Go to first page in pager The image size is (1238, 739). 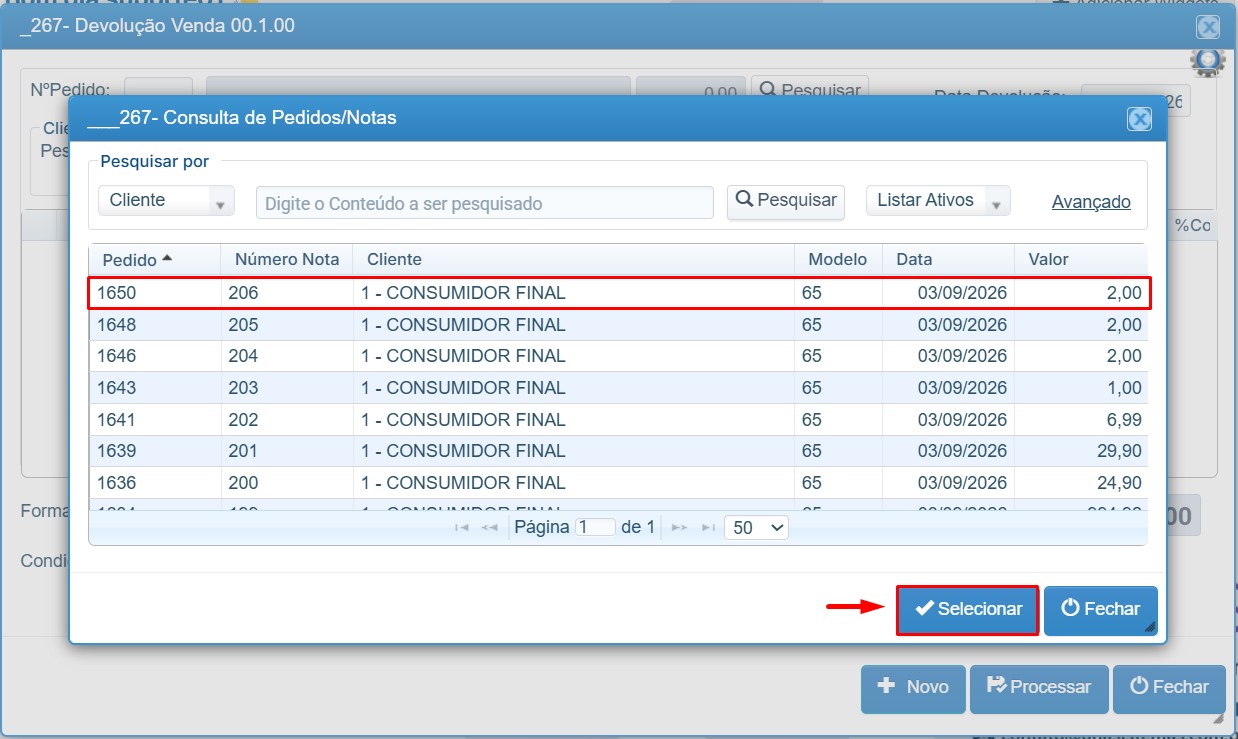pos(462,527)
